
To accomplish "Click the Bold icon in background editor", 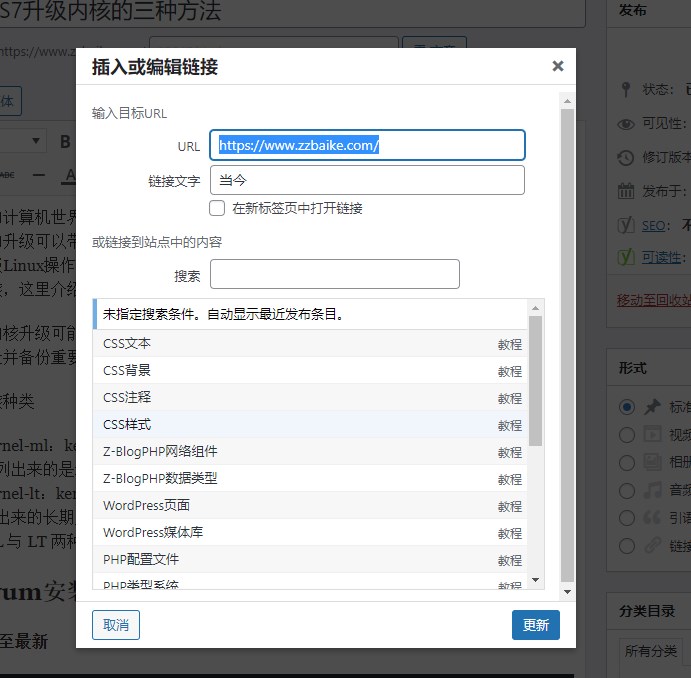I will pyautogui.click(x=65, y=142).
